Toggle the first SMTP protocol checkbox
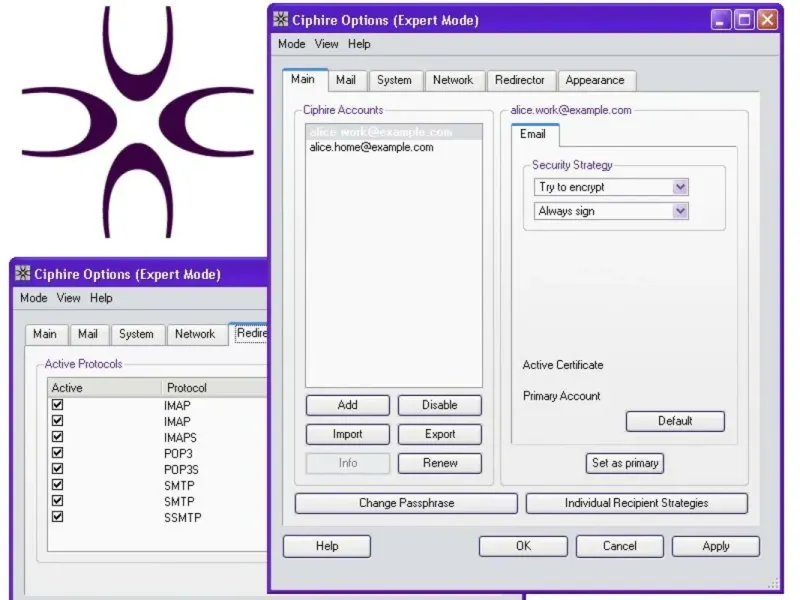 (58, 485)
